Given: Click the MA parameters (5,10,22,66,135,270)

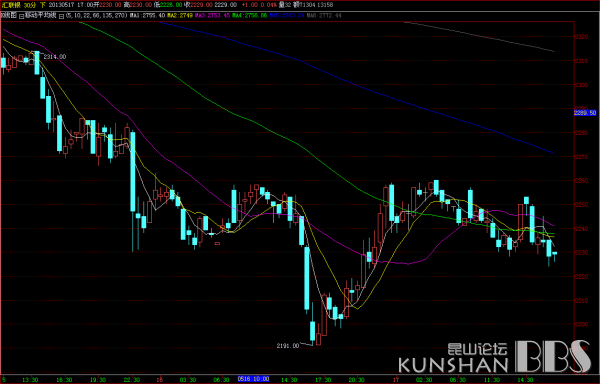Looking at the screenshot, I should [96, 15].
